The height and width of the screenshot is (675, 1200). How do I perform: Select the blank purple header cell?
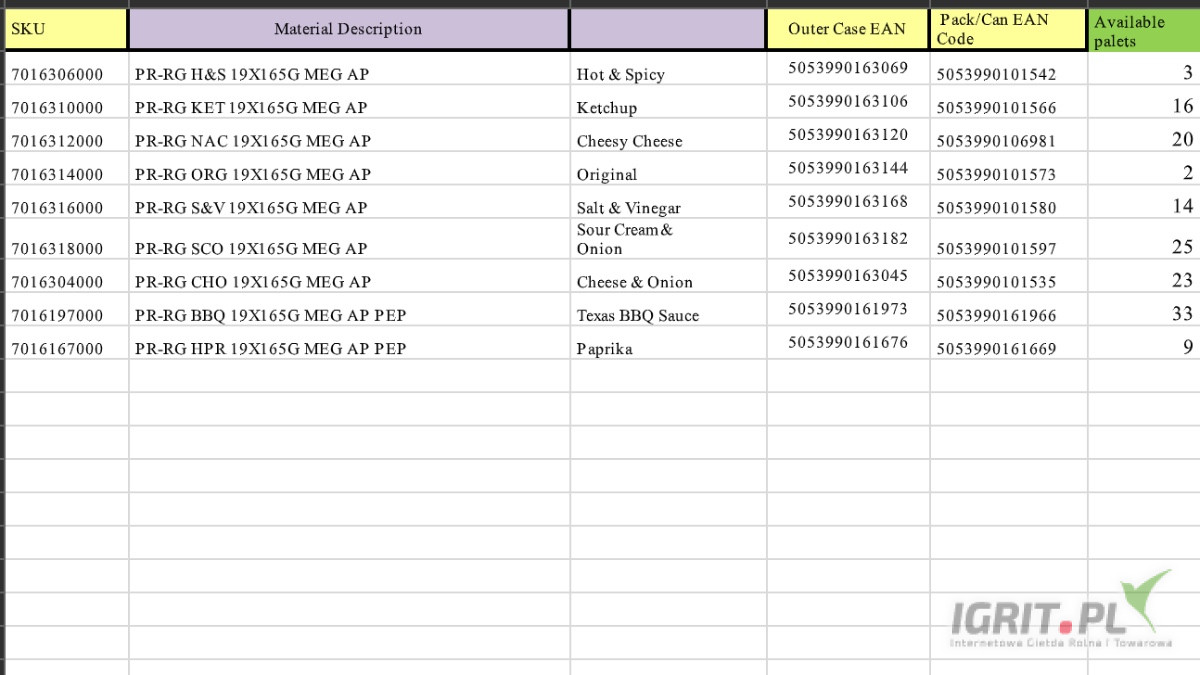(667, 29)
